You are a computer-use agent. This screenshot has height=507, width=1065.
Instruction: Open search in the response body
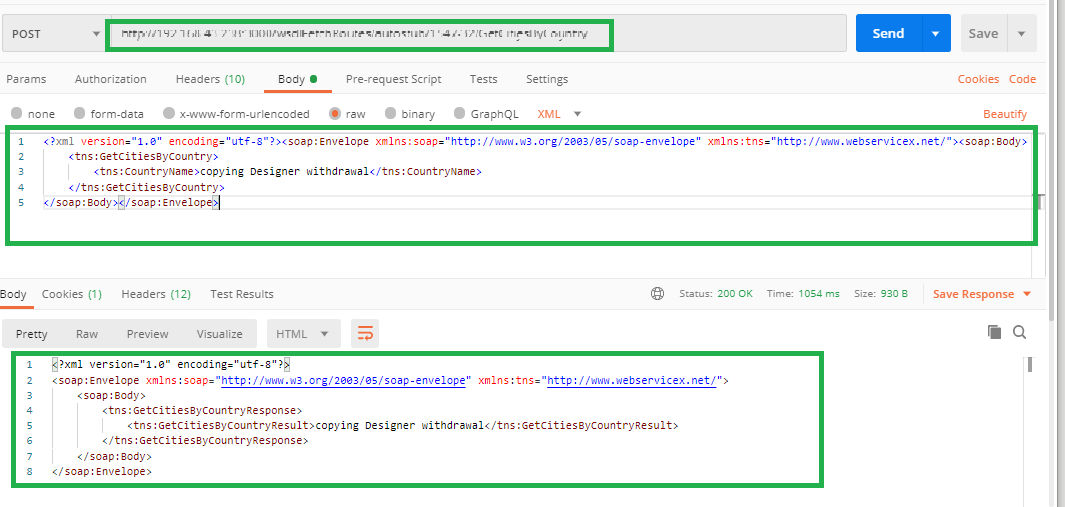pyautogui.click(x=1019, y=332)
